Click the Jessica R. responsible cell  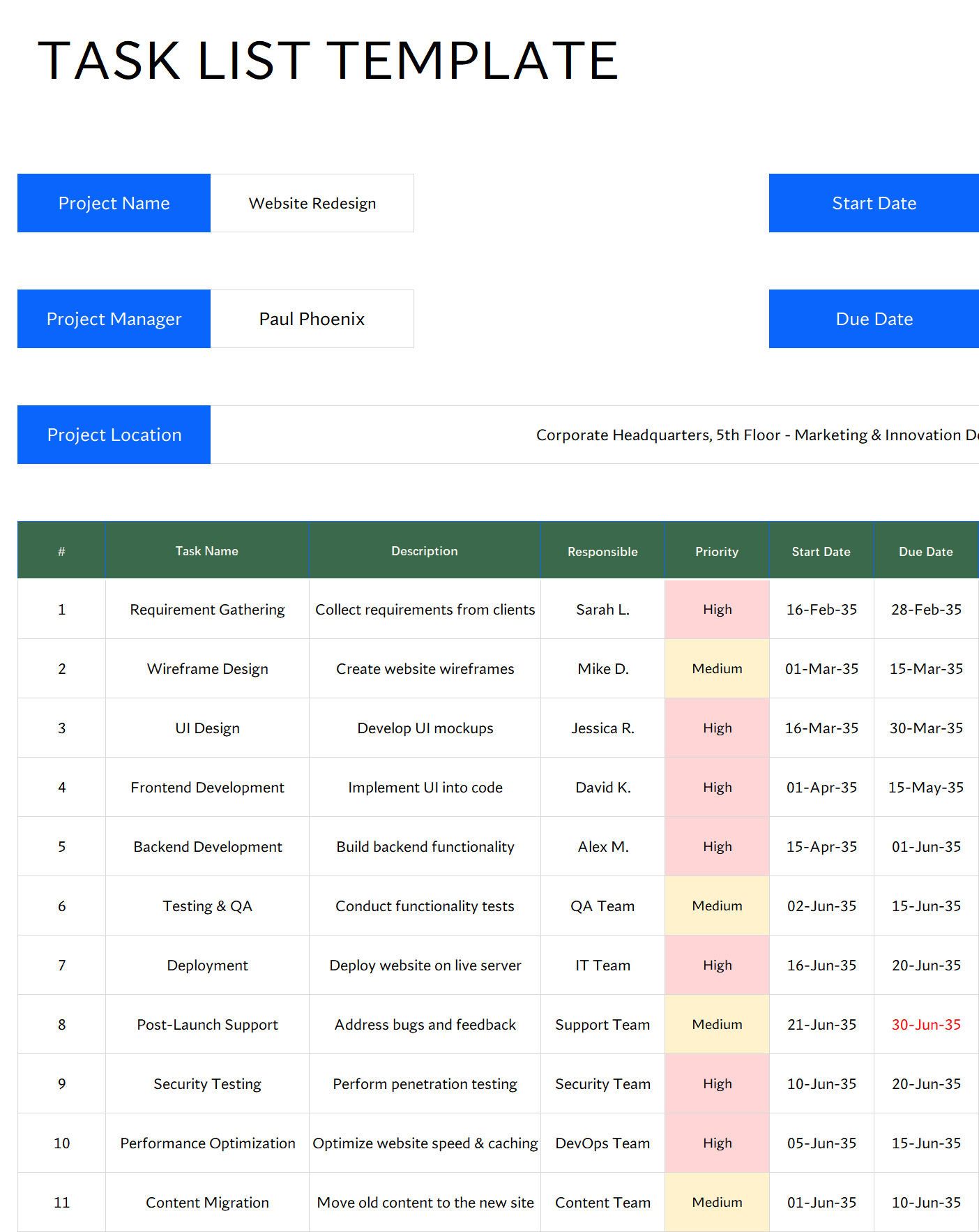tap(602, 728)
